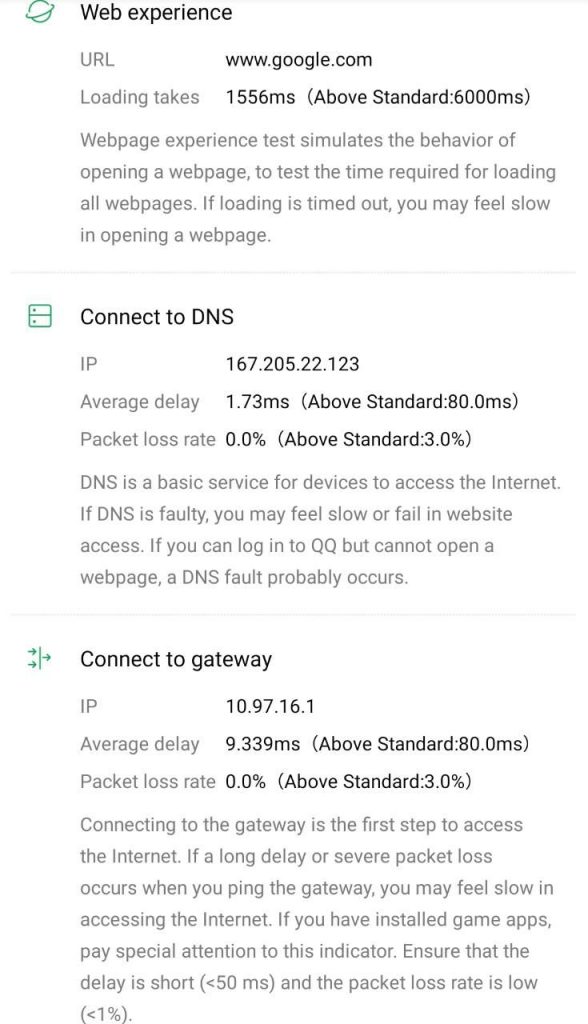Click the 'Loading takes' label

(140, 97)
